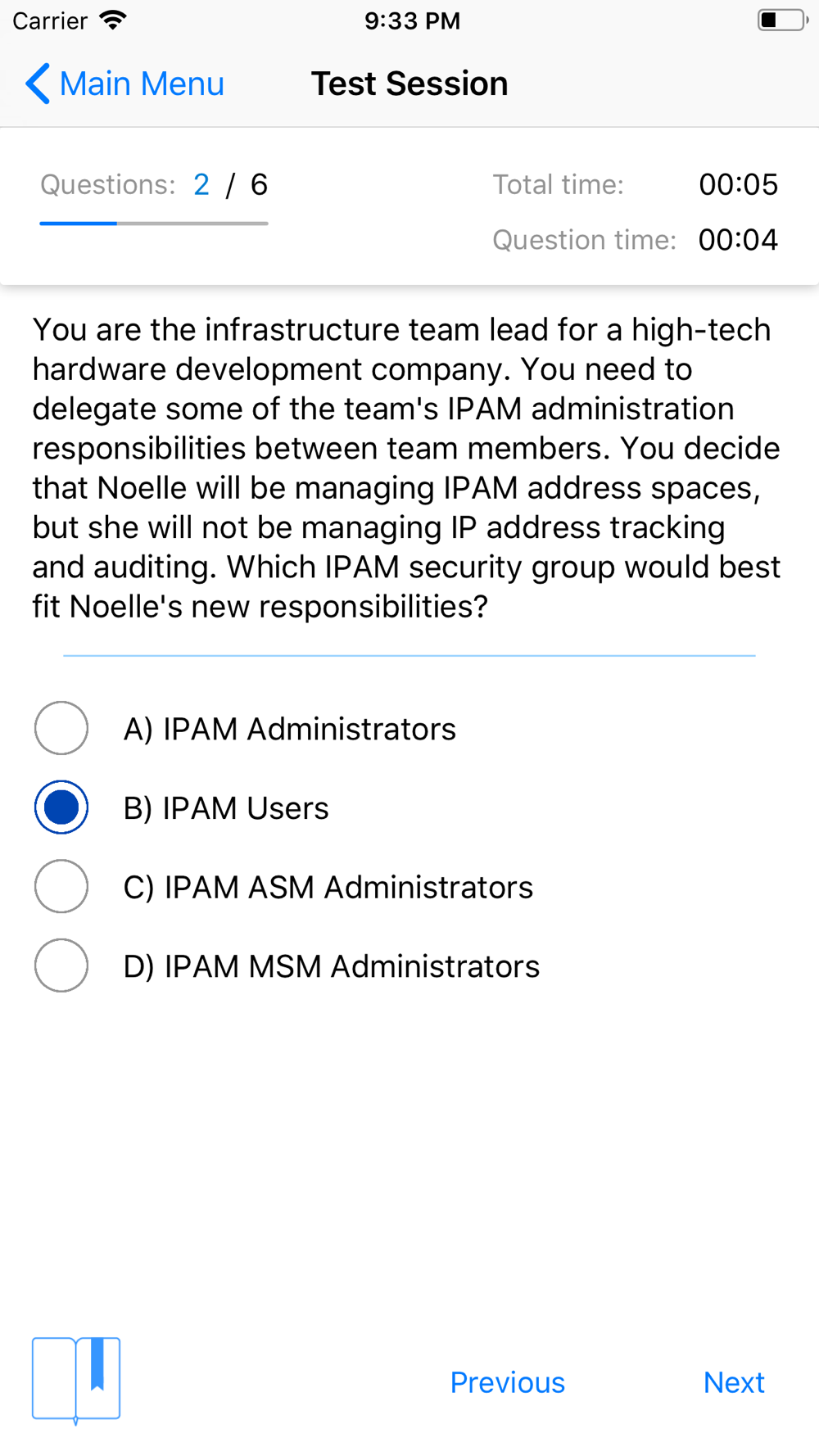The width and height of the screenshot is (819, 1456).
Task: Go to the Next question
Action: [734, 1382]
